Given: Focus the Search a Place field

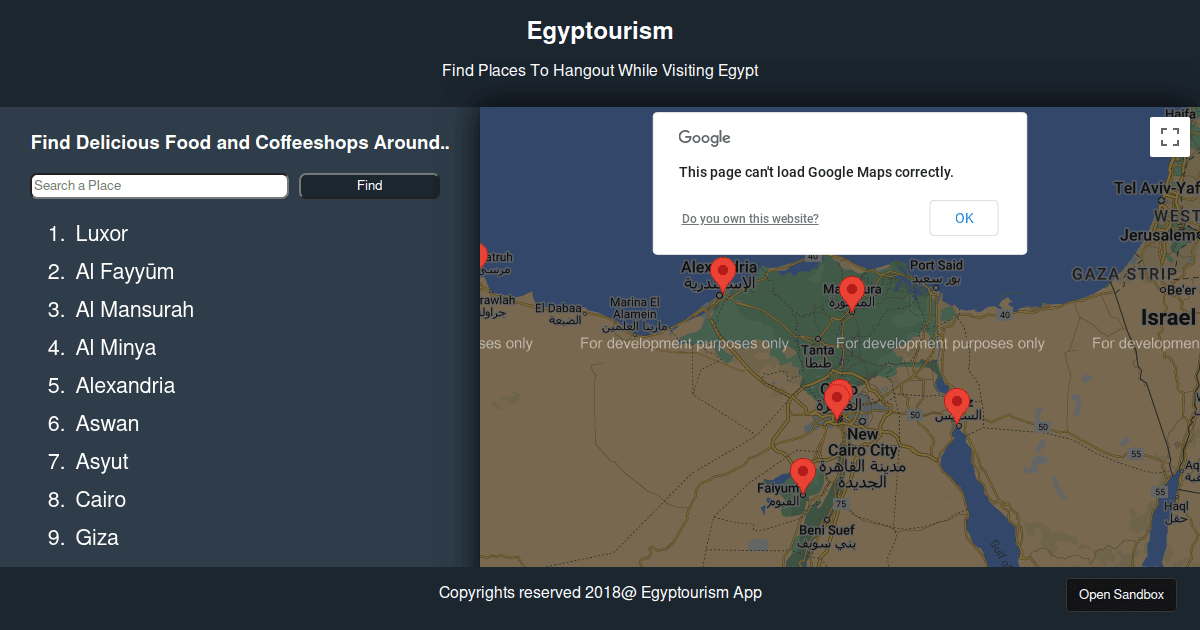Looking at the screenshot, I should 160,186.
